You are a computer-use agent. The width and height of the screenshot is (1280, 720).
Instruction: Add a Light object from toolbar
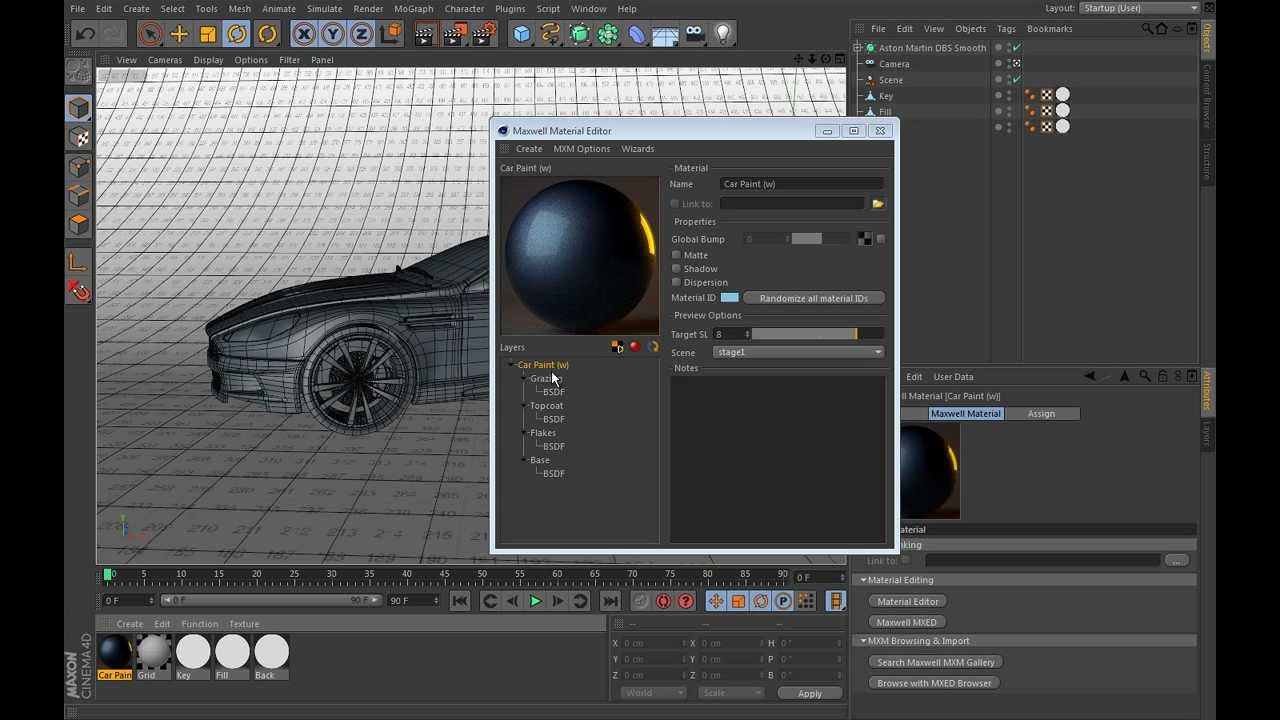click(x=723, y=35)
